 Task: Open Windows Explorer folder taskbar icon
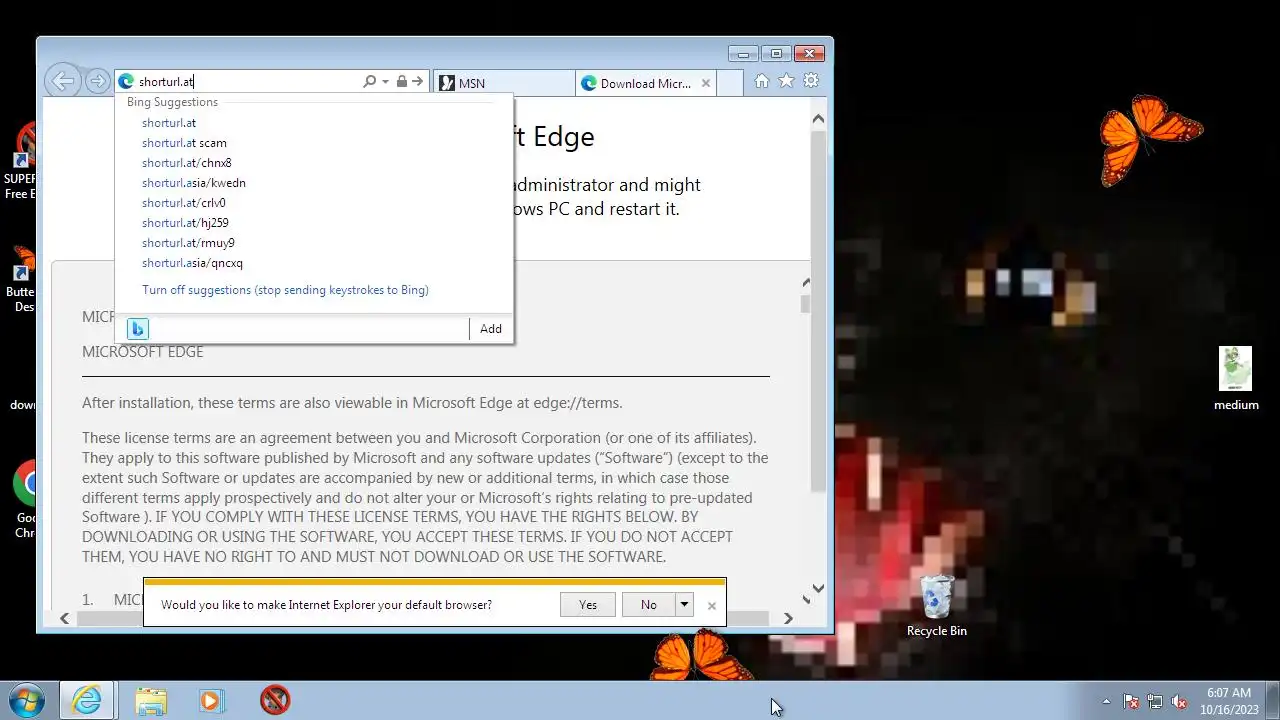151,700
